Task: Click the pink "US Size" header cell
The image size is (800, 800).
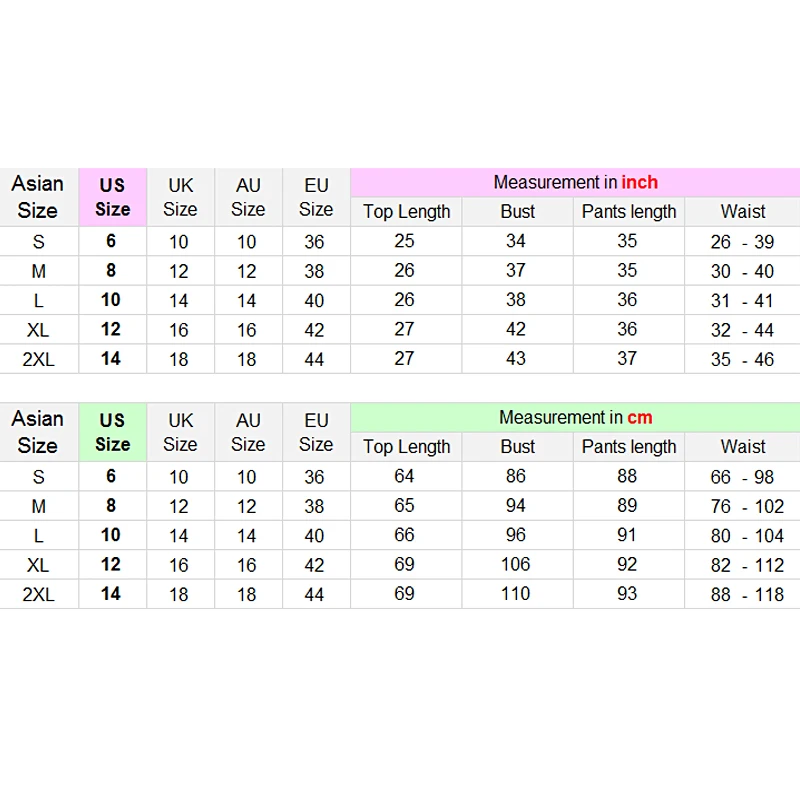Action: click(112, 197)
